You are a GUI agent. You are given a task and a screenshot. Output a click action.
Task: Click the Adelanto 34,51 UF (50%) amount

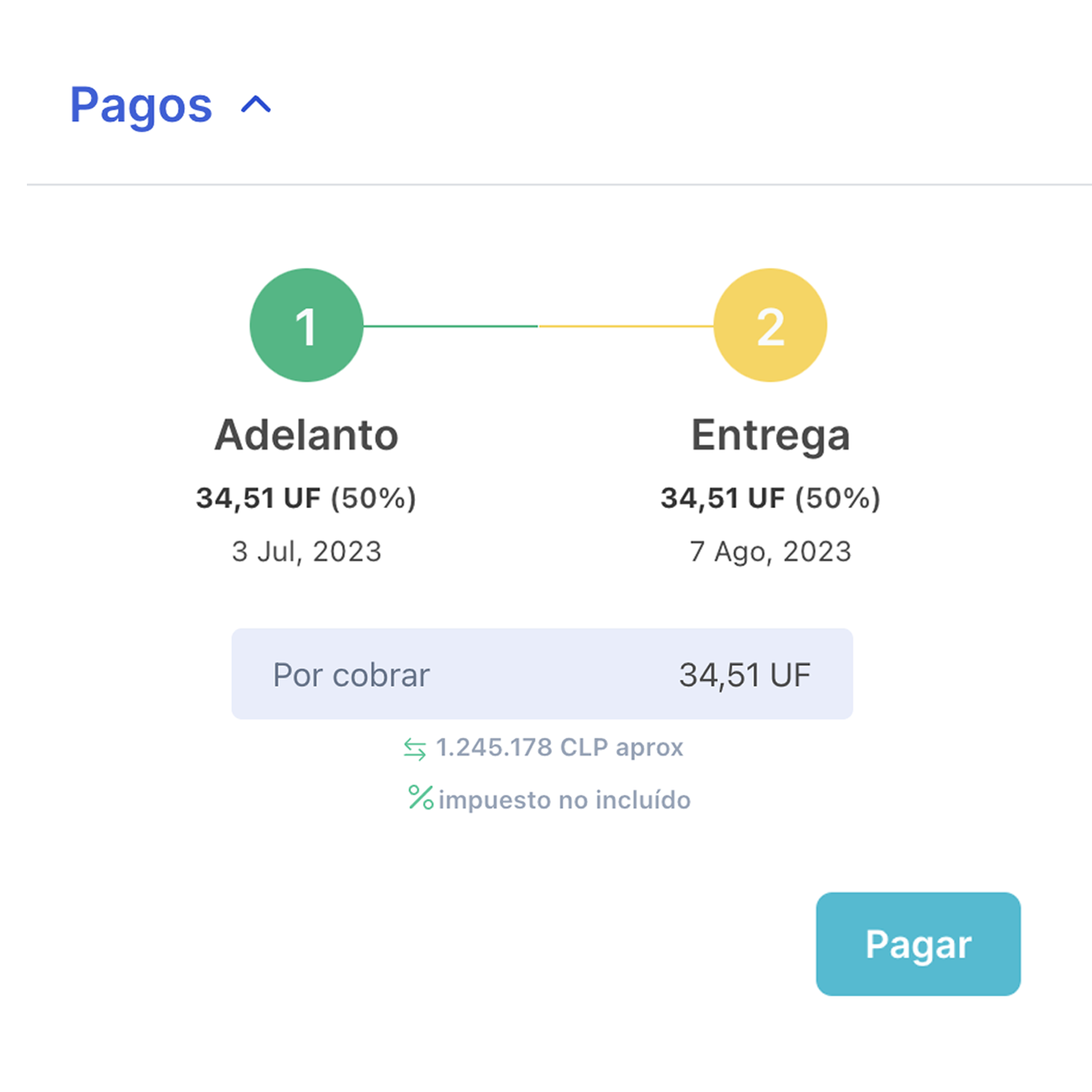[306, 498]
